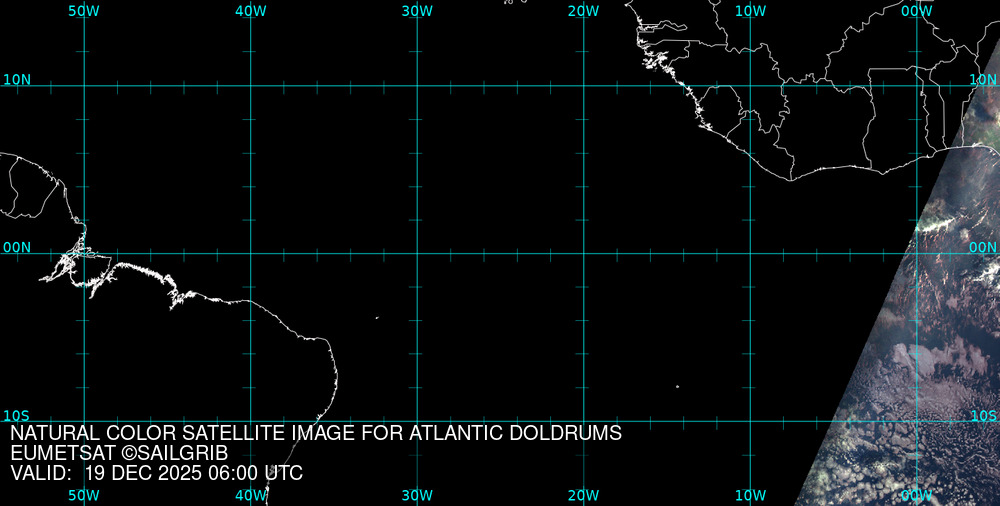Image resolution: width=1000 pixels, height=506 pixels.
Task: Click the tiny island dot near 14W 8S
Action: pos(677,387)
